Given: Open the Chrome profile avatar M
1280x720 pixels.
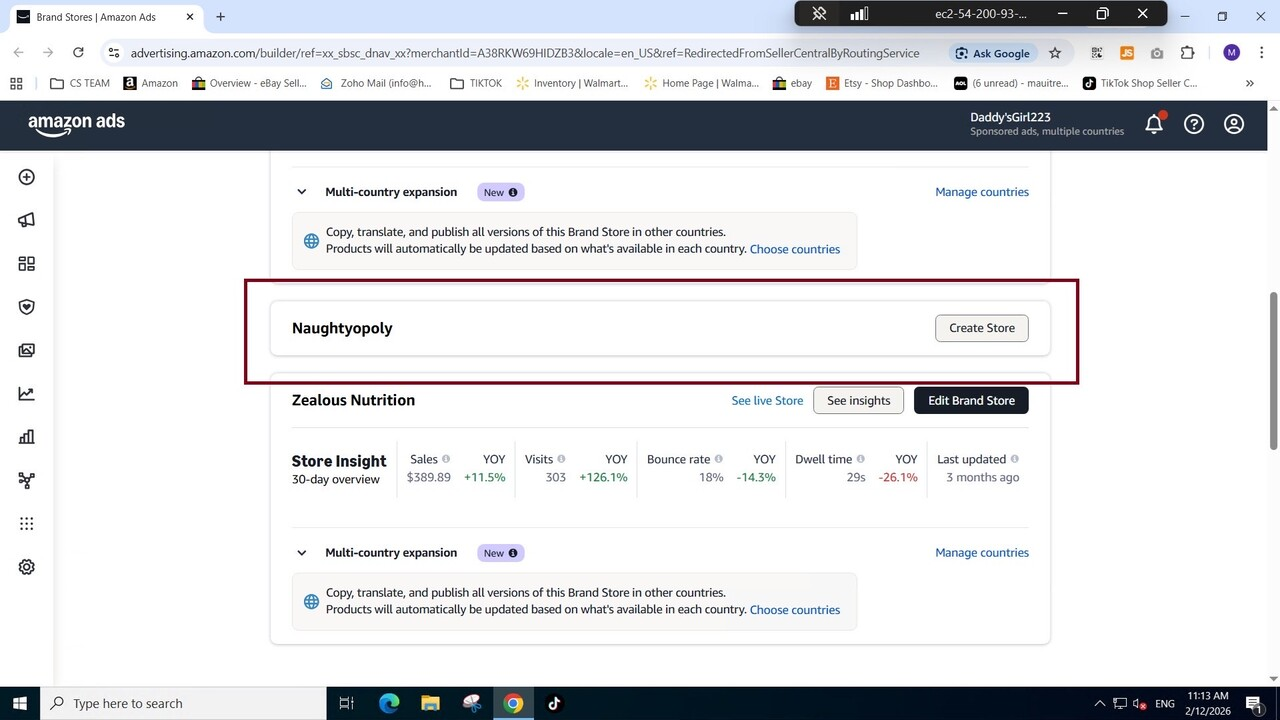Looking at the screenshot, I should point(1231,53).
